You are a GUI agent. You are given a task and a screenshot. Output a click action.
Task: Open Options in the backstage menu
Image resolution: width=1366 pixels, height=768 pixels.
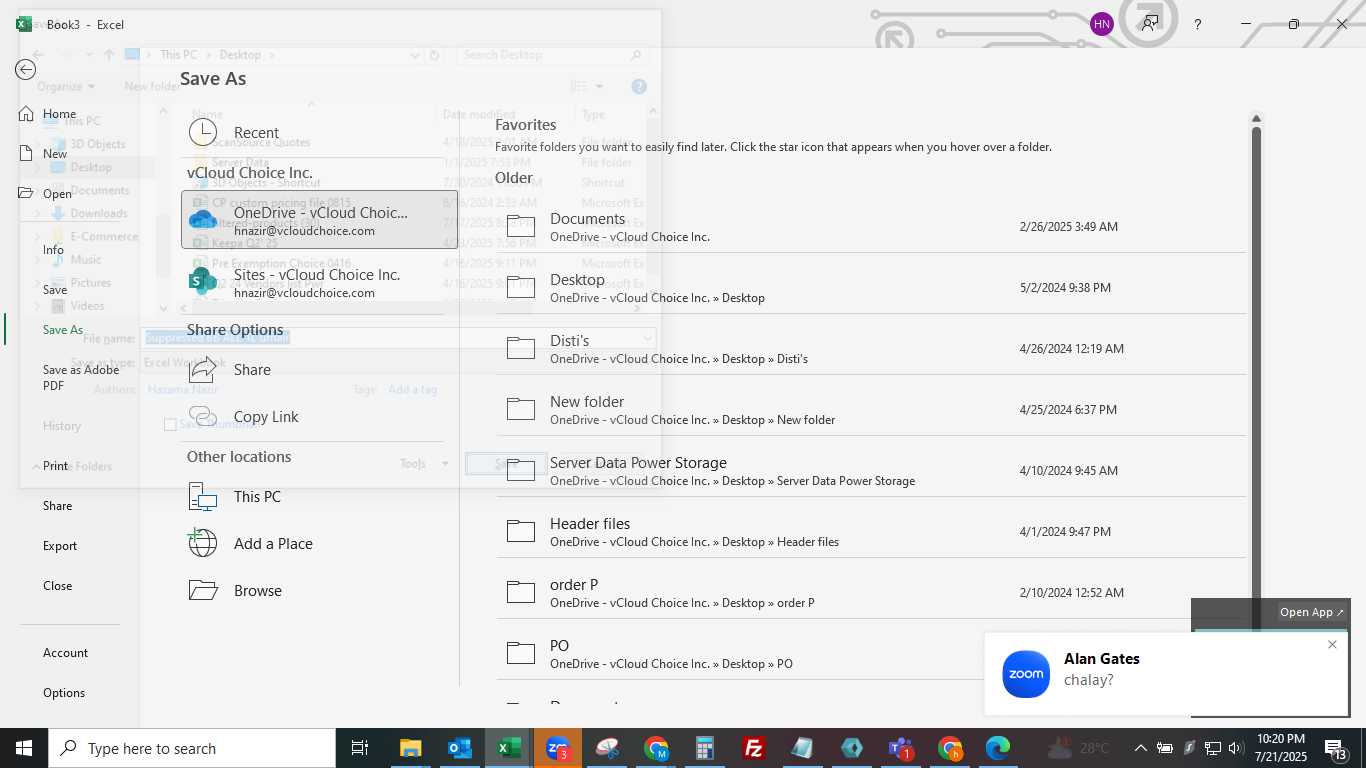(x=64, y=692)
